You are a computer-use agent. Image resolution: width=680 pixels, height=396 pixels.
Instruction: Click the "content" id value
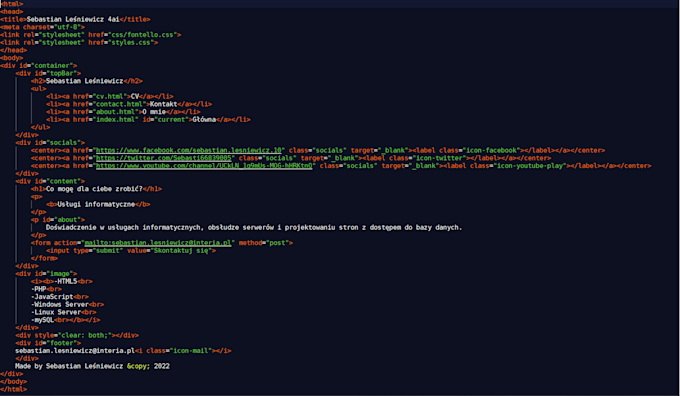[63, 181]
